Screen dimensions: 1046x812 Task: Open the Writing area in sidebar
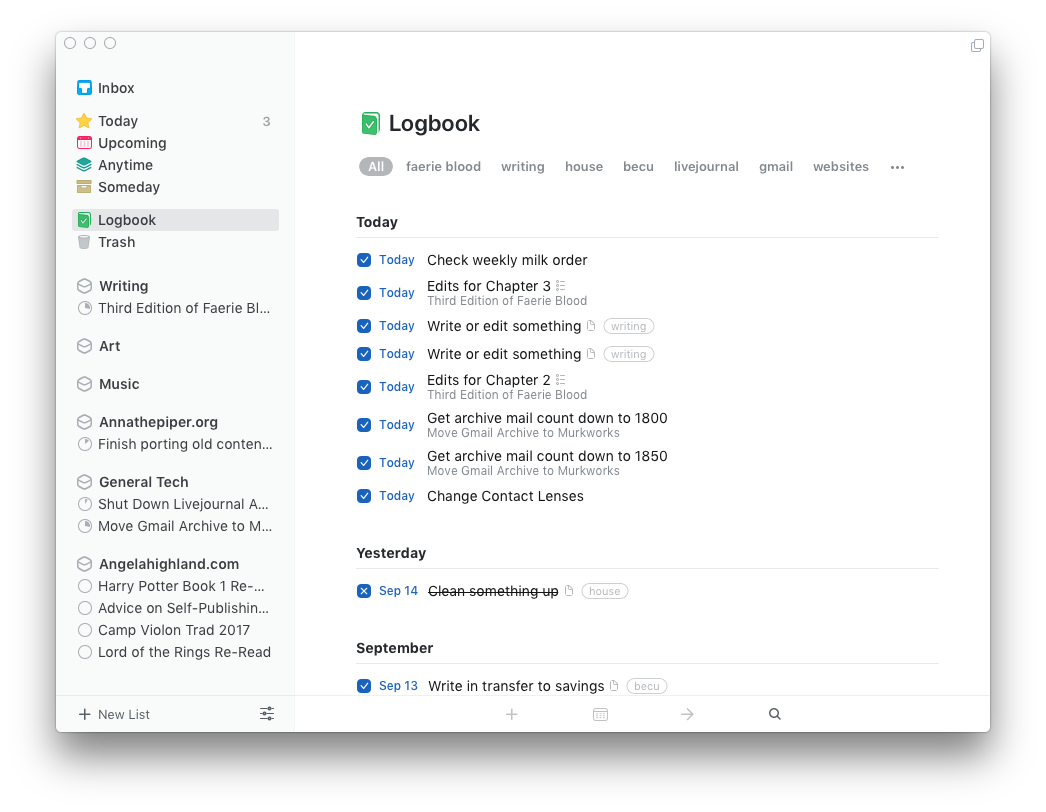(x=123, y=286)
